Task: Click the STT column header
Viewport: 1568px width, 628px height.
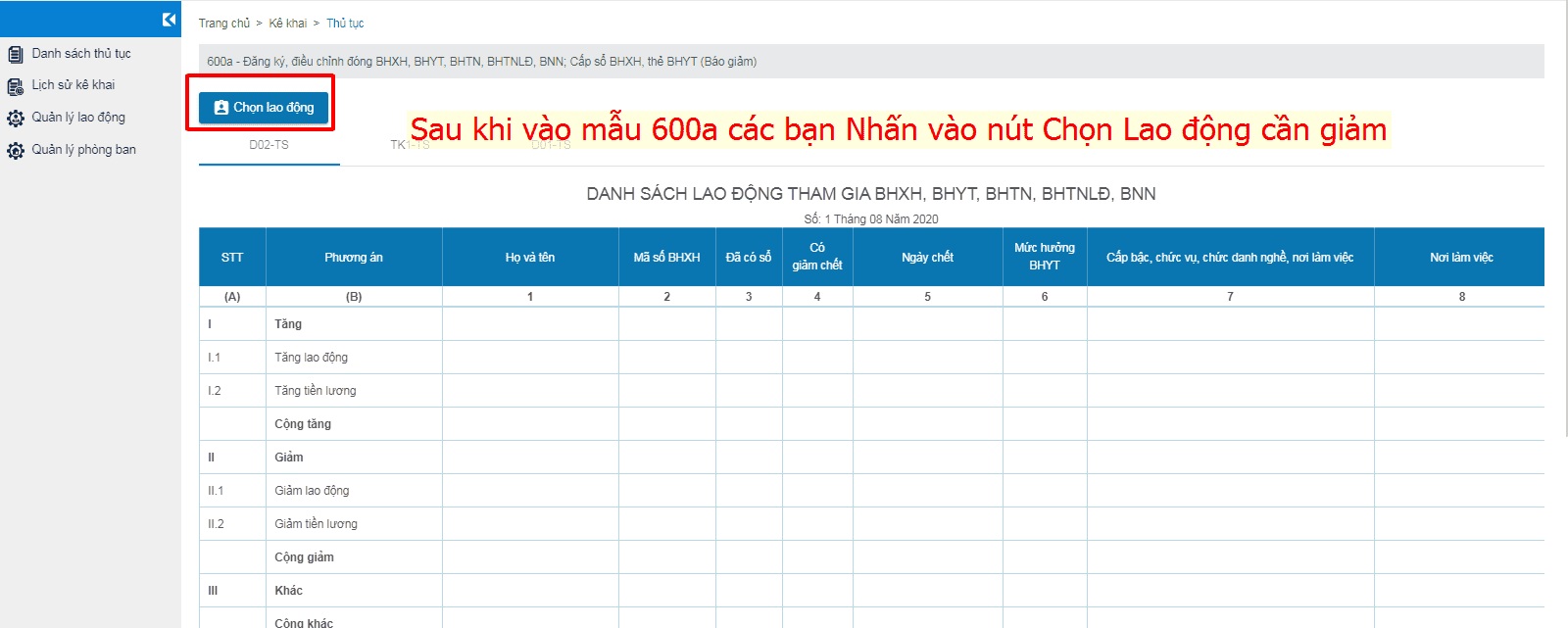Action: click(232, 258)
